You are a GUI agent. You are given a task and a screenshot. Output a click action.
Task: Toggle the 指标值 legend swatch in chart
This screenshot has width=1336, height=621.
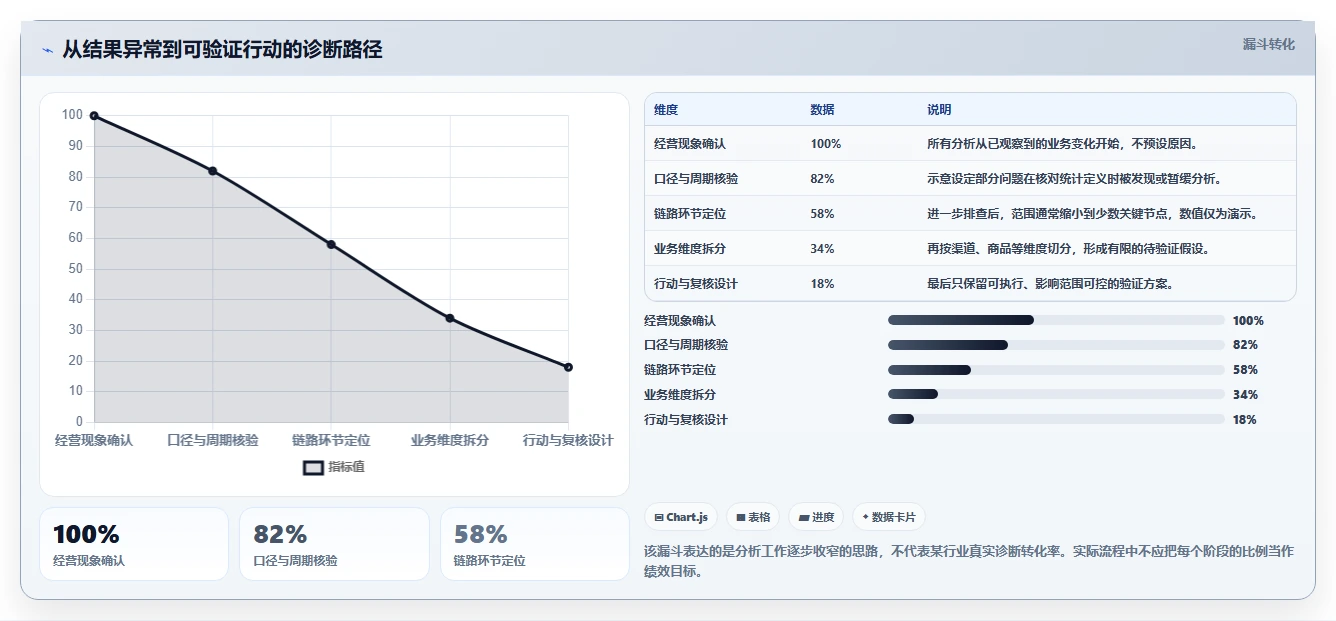313,467
